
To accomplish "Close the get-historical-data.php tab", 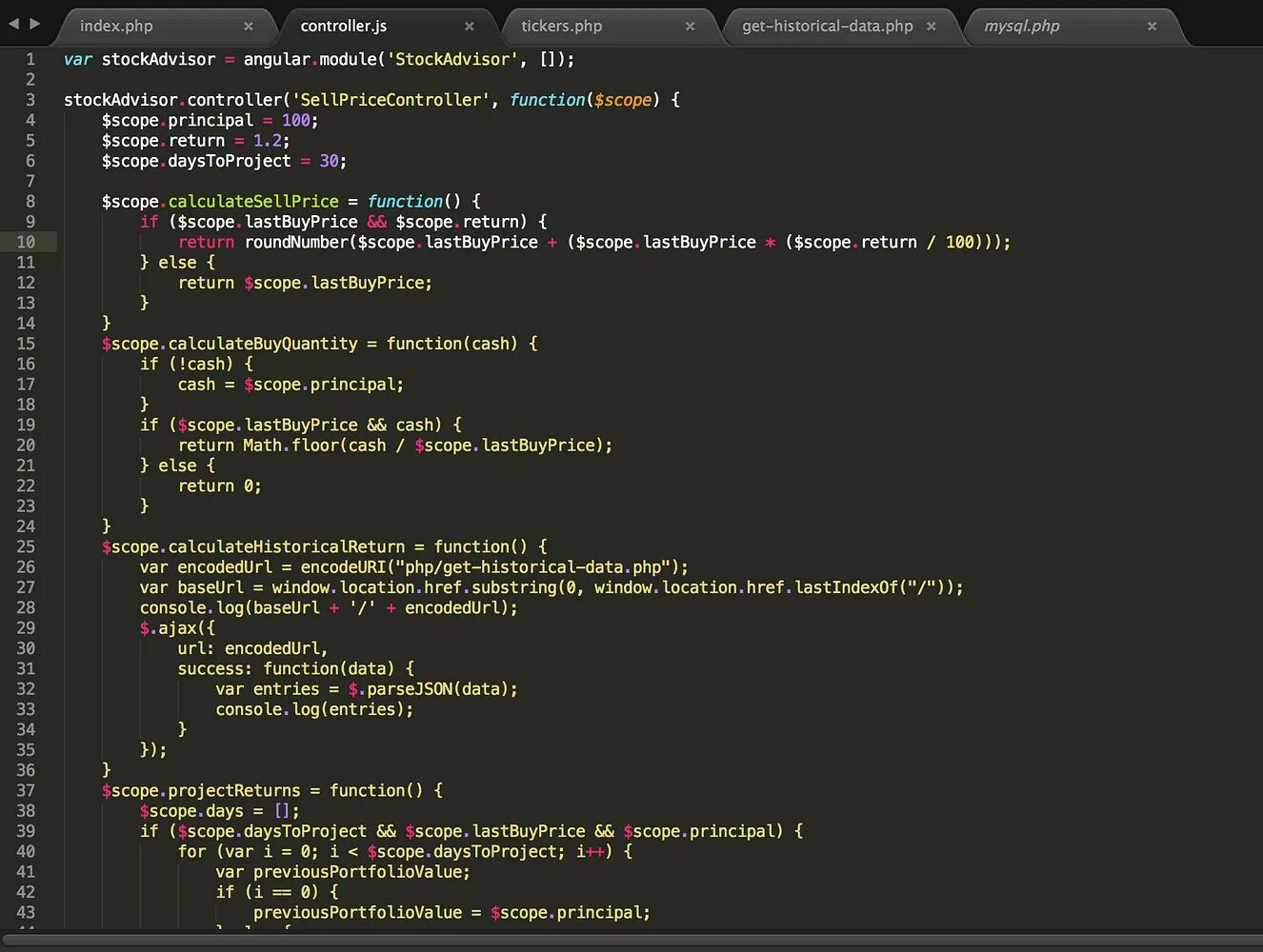I will tap(932, 27).
